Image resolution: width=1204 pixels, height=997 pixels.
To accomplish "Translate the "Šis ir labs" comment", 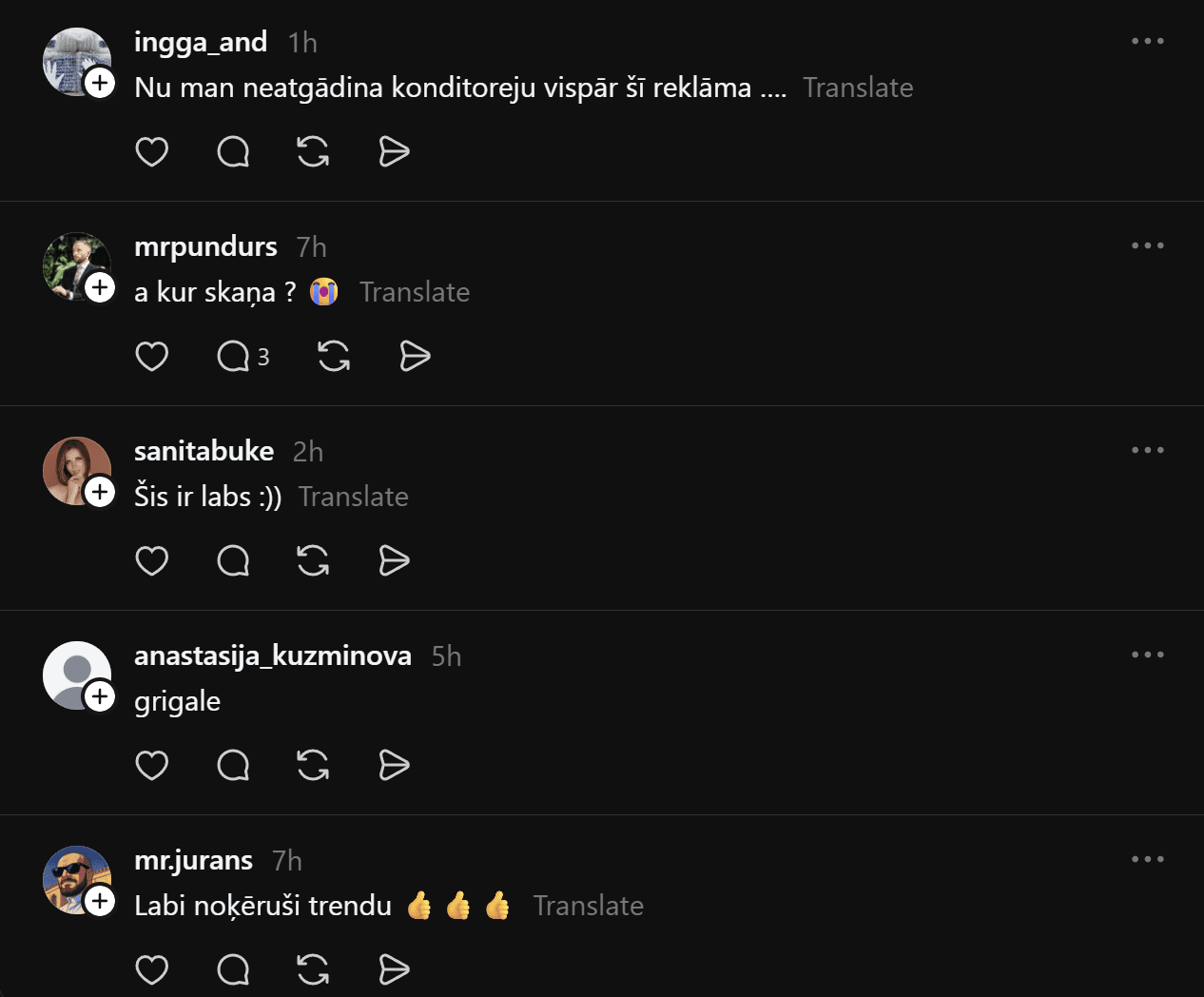I will pyautogui.click(x=353, y=497).
